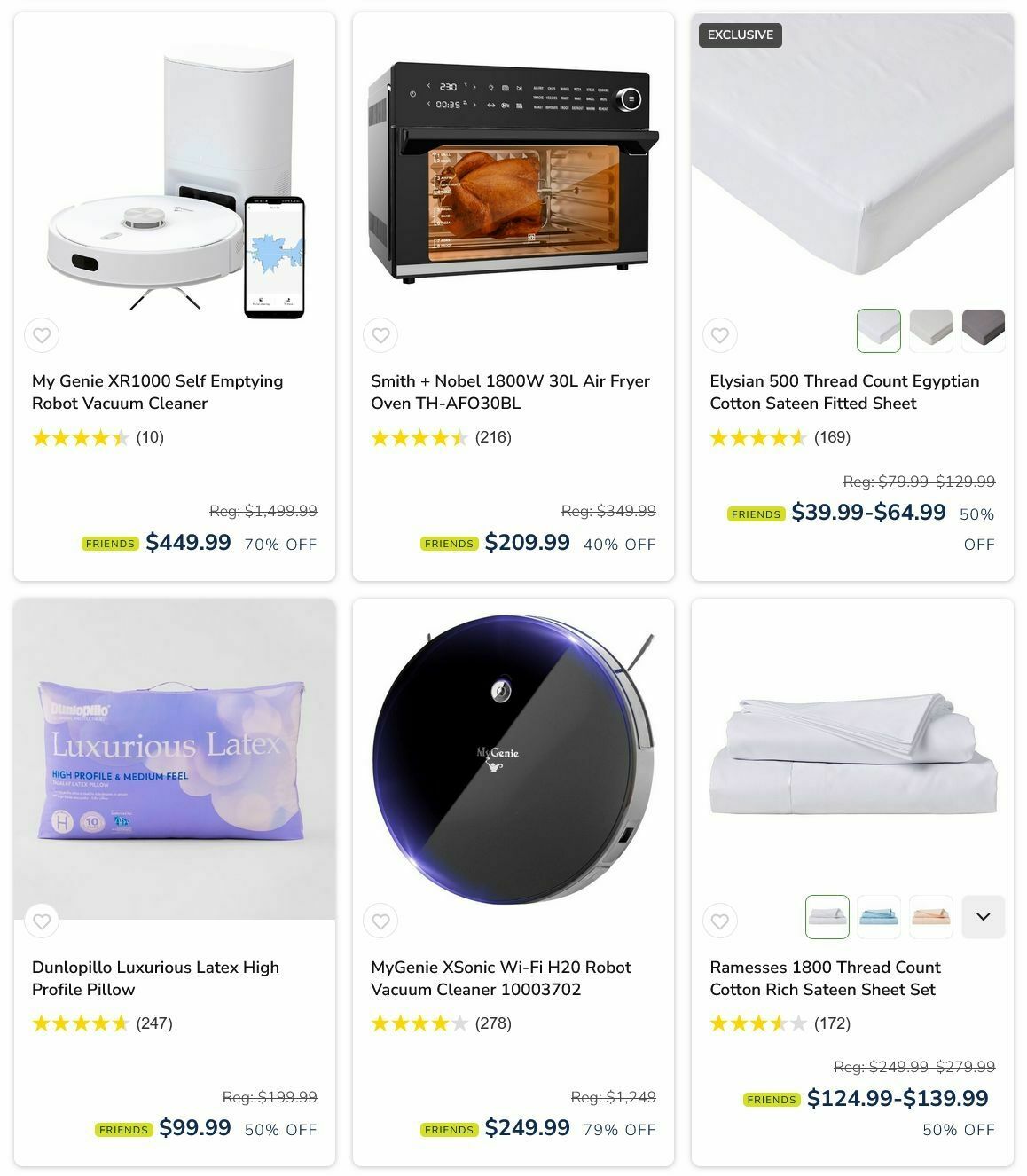Open the 216 reviews for air fryer
Screen dimensions: 1027x1176
(x=493, y=437)
